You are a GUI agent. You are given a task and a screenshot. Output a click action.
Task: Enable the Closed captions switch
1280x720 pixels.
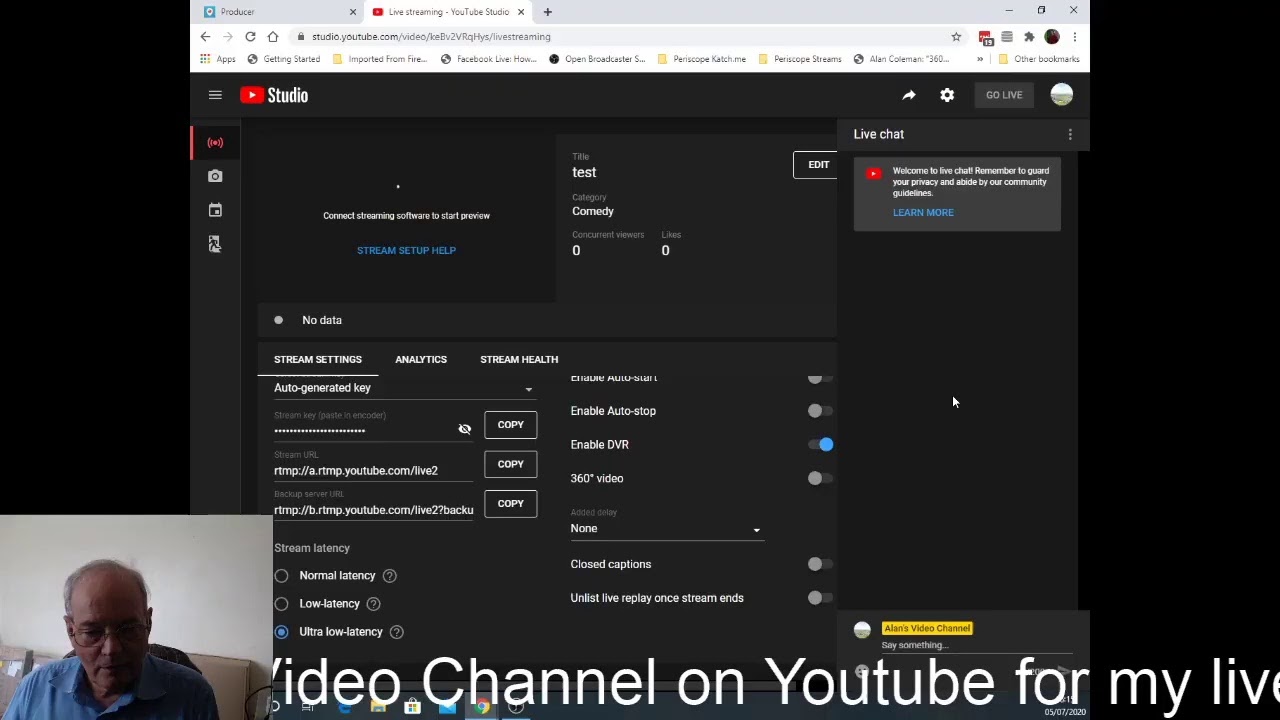[x=820, y=565]
